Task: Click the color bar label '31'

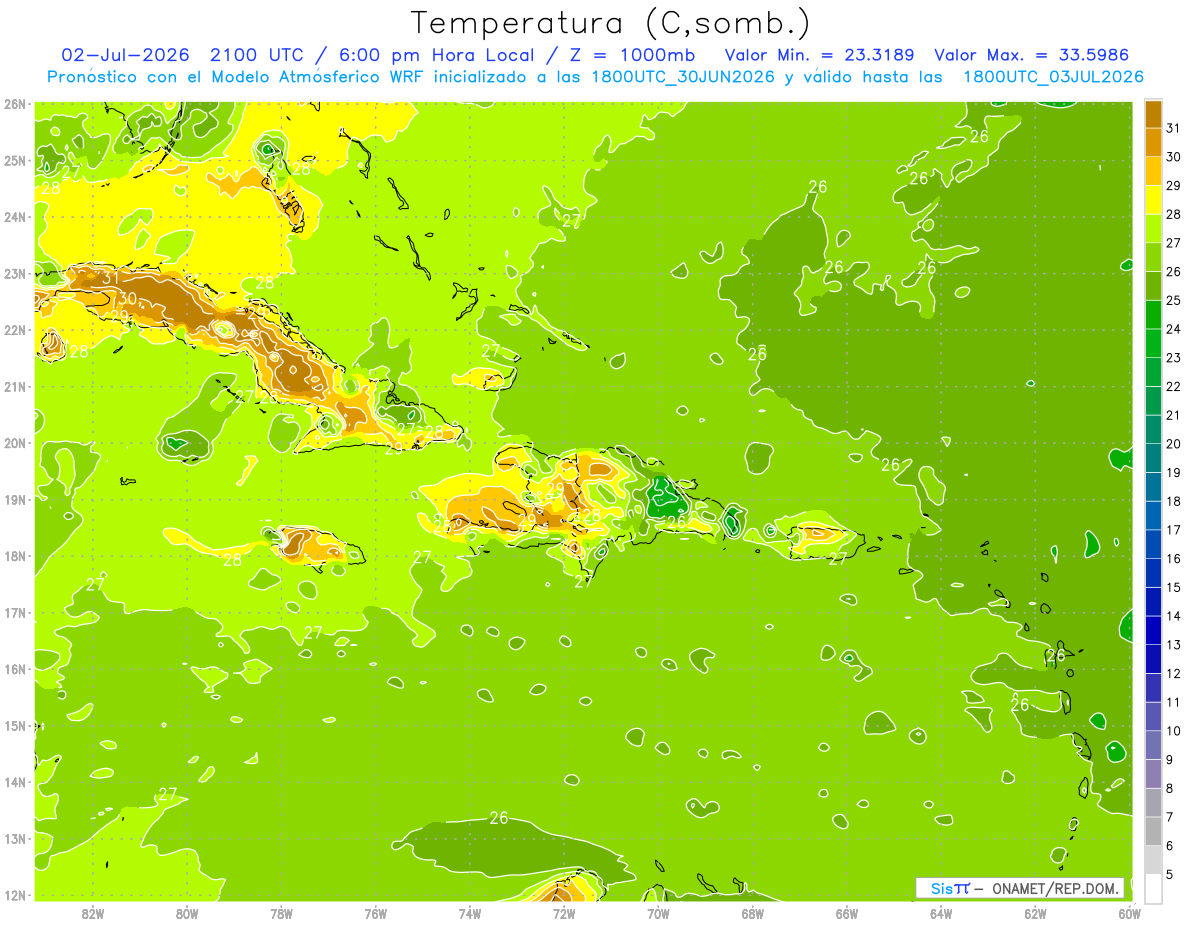Action: 1173,129
